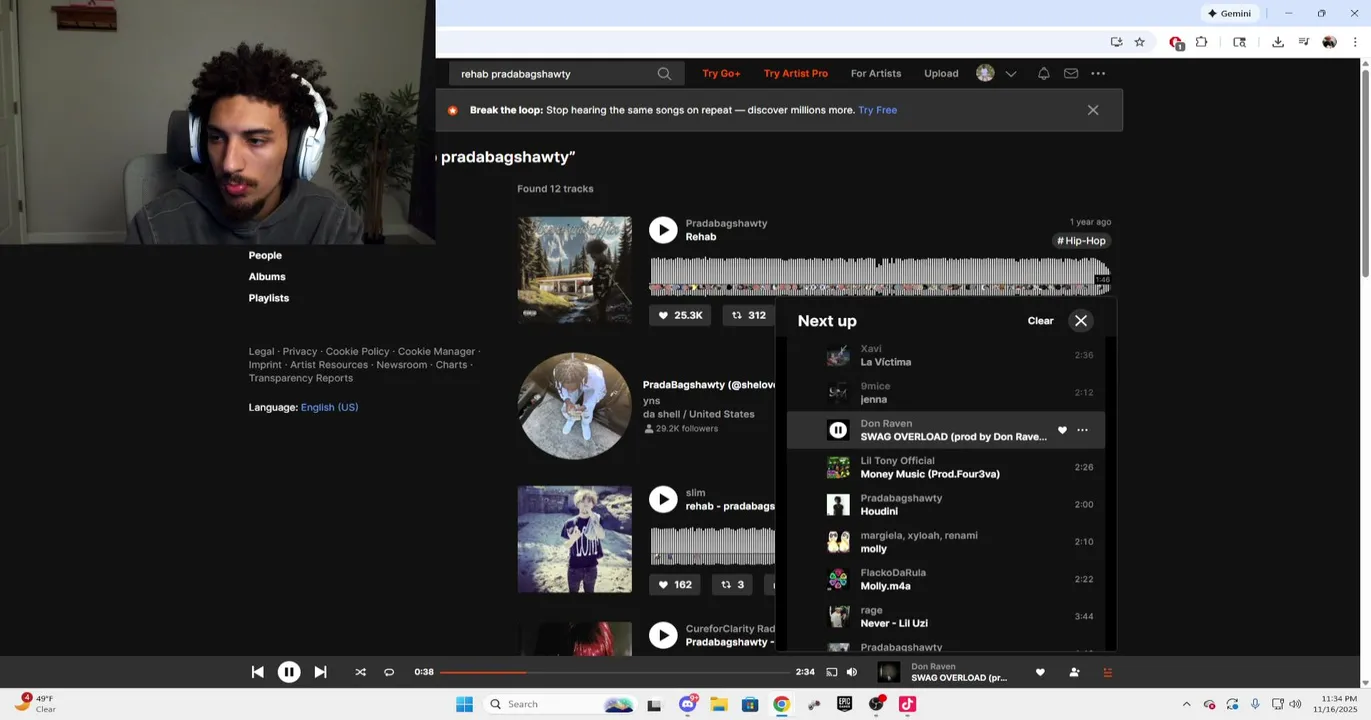Image resolution: width=1371 pixels, height=720 pixels.
Task: Open Try Artist Pro link
Action: [x=796, y=74]
